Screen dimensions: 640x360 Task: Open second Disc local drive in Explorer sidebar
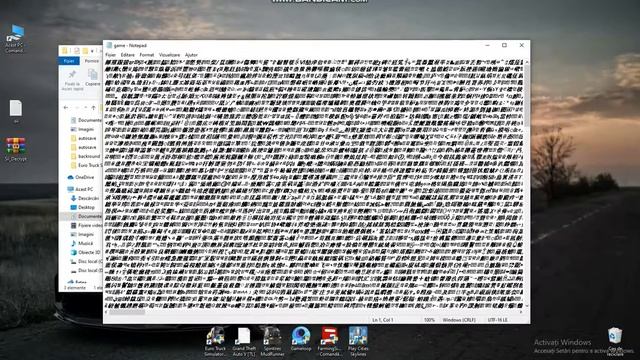[86, 270]
